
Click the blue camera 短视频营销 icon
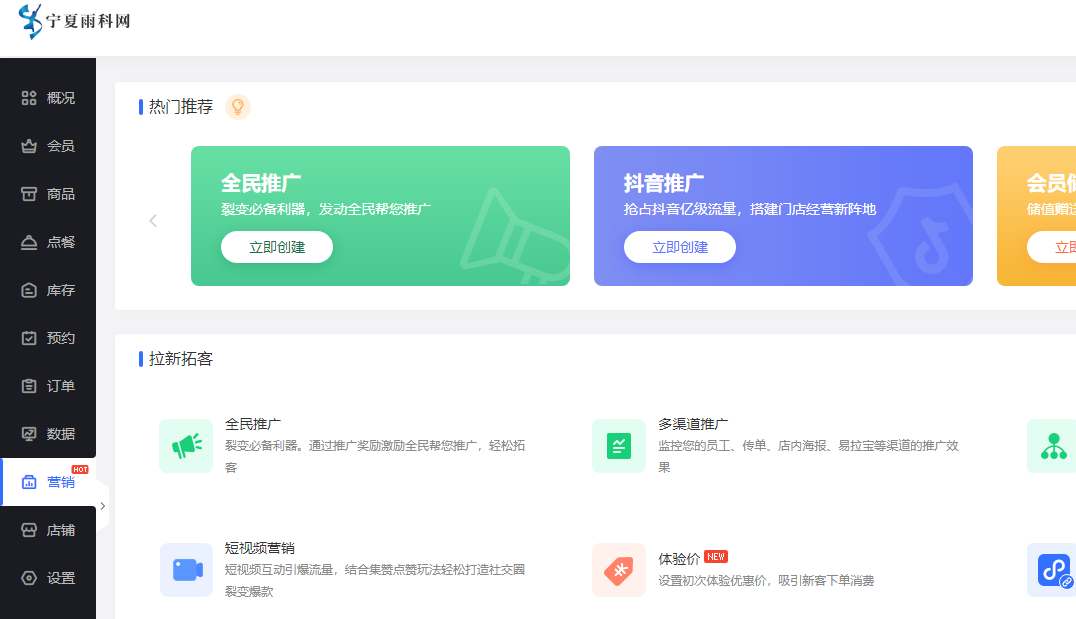click(x=187, y=570)
